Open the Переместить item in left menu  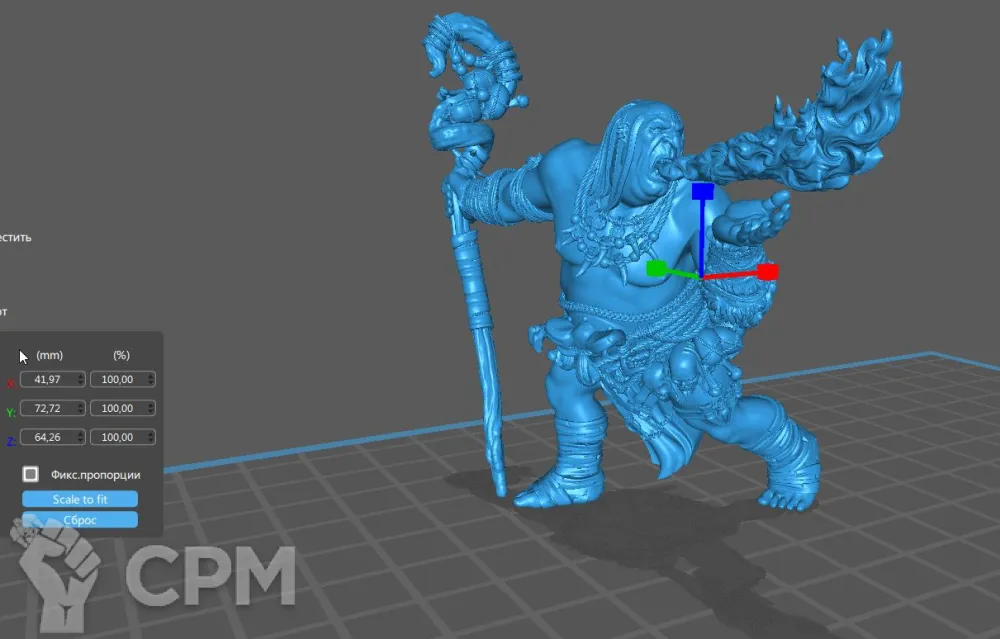tap(15, 238)
